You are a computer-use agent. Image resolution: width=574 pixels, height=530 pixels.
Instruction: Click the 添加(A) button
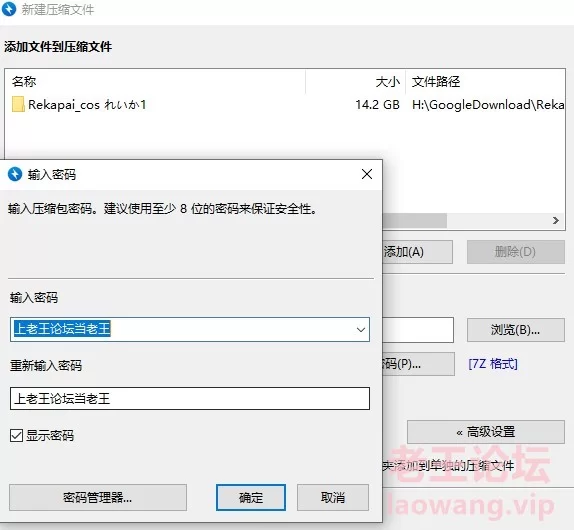click(x=417, y=252)
